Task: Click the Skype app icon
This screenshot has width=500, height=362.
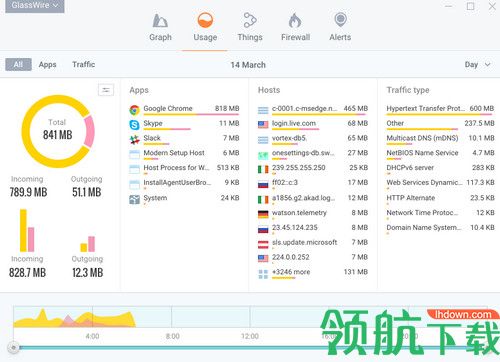Action: (x=134, y=125)
